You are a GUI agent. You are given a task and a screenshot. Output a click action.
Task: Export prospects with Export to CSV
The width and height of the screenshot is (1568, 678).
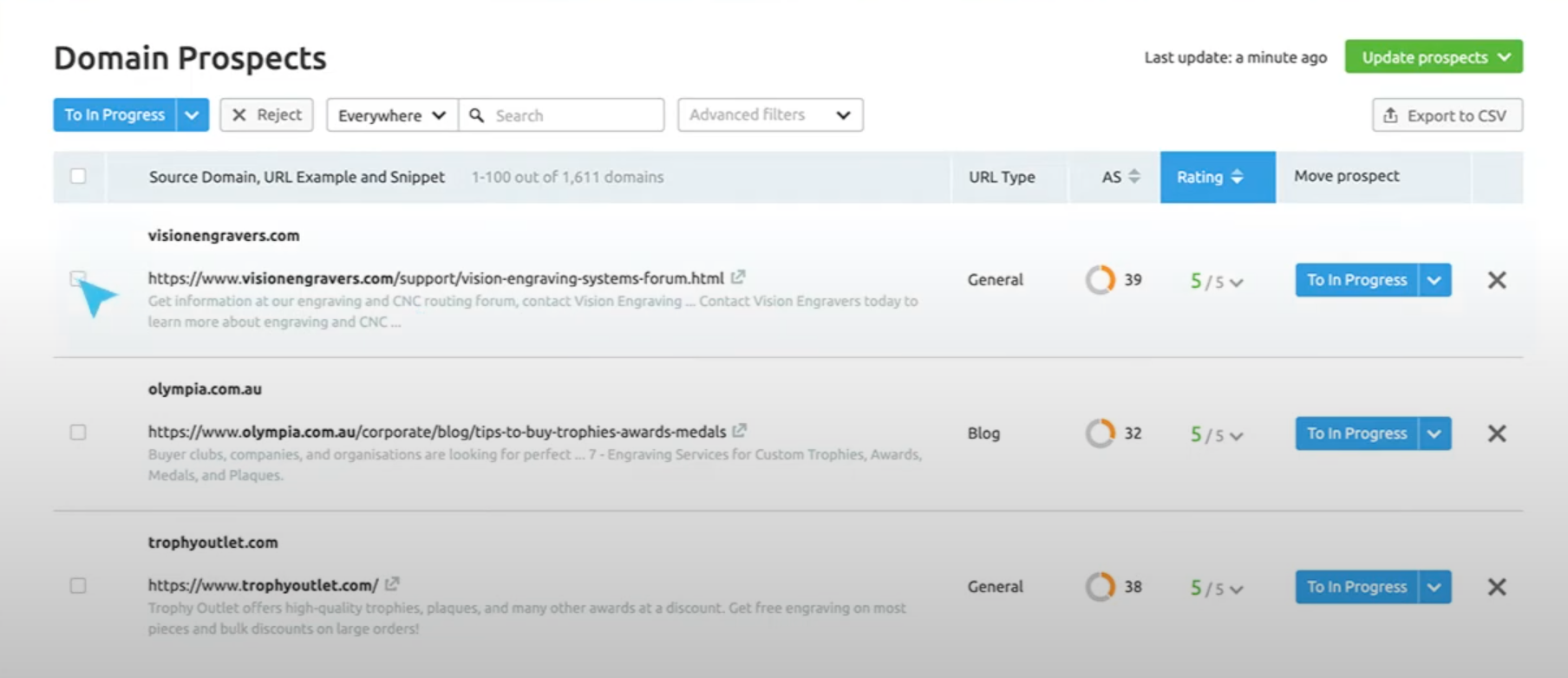pos(1447,115)
